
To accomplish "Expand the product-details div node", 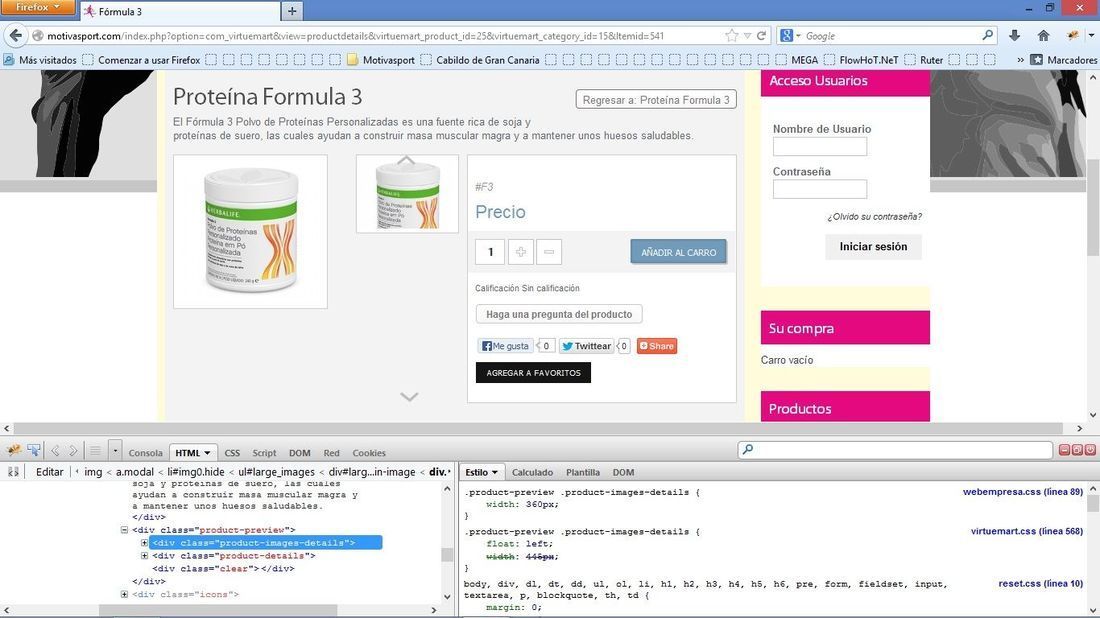I will (145, 556).
